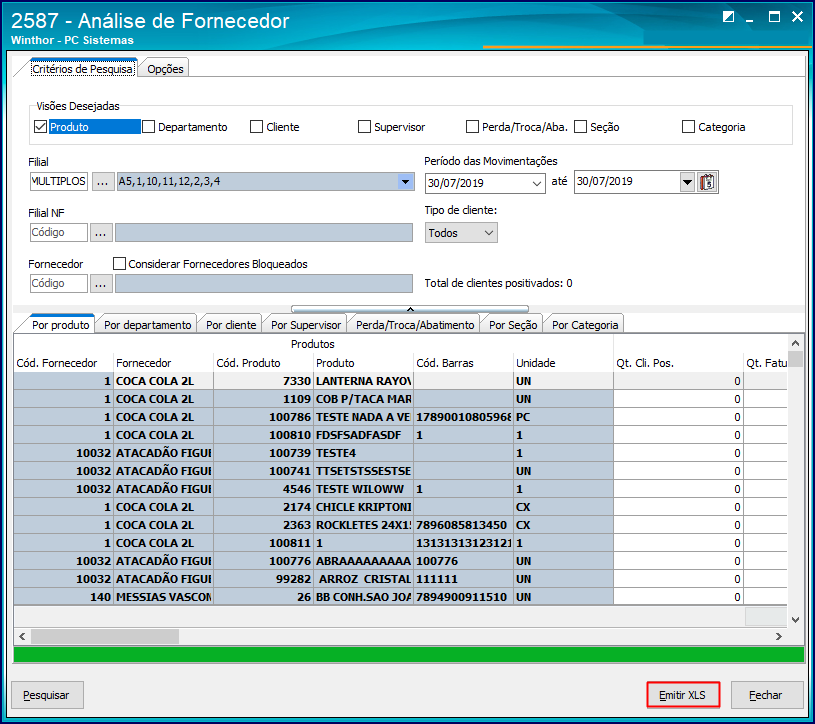Open the Por cliente tab
Screen dimensions: 815x724
[x=231, y=325]
